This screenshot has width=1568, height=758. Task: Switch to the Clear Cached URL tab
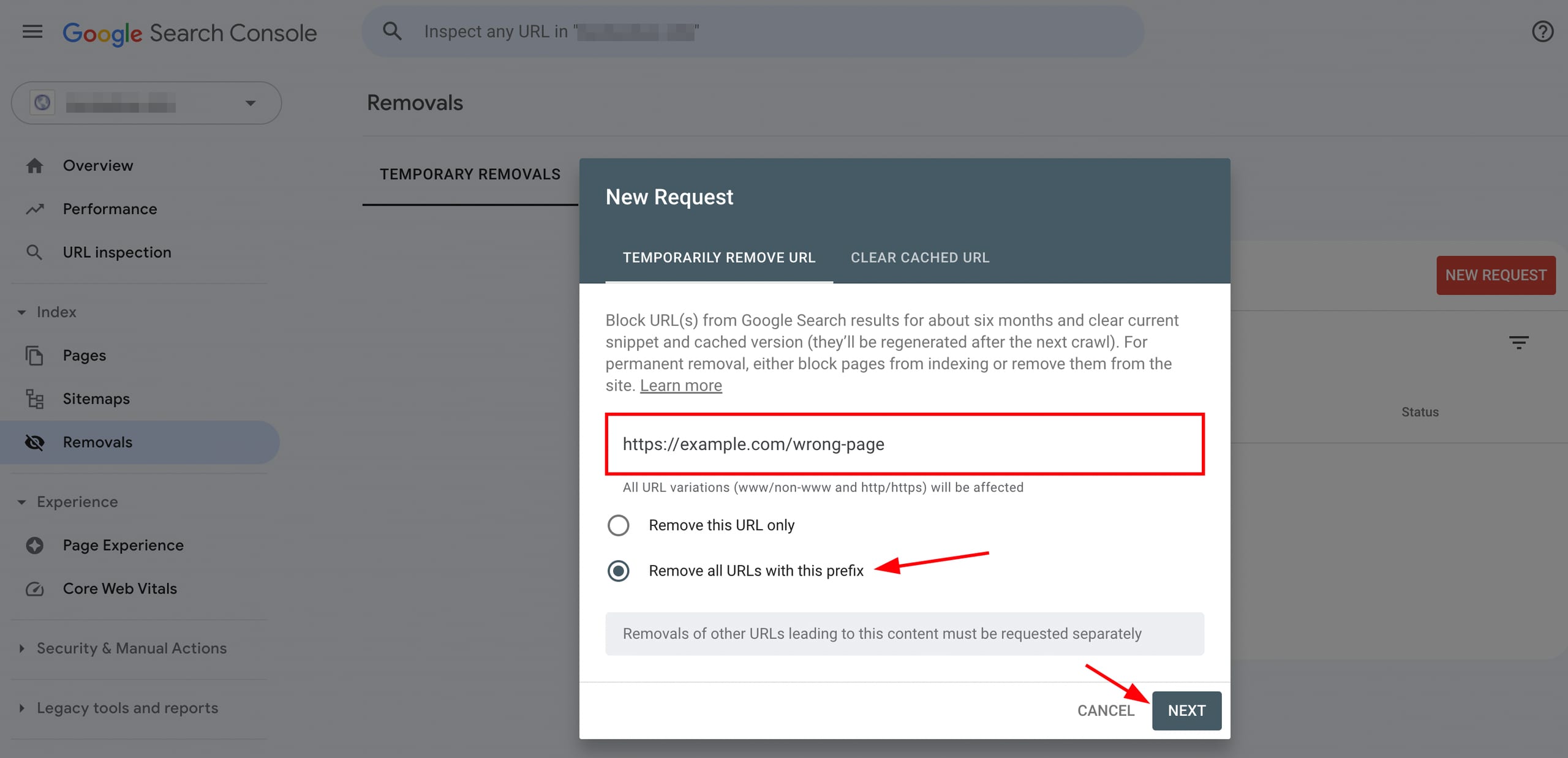(919, 257)
